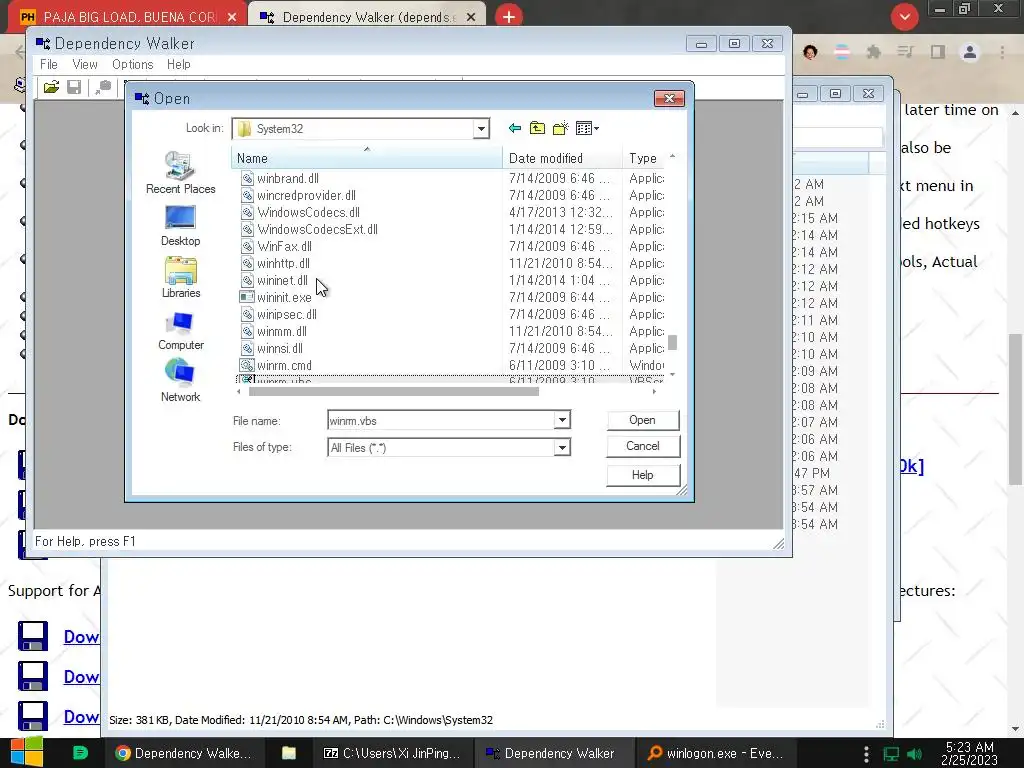Select winhttp.dll file
The image size is (1024, 768).
[x=283, y=263]
